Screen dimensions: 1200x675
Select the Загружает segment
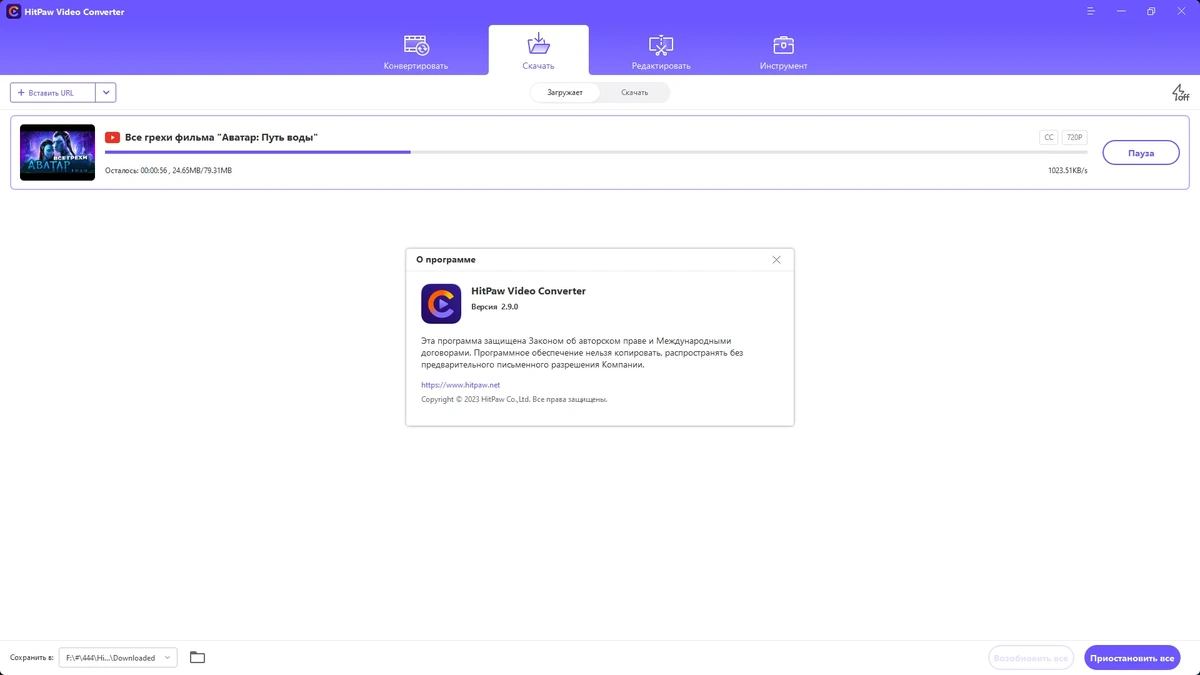[x=565, y=93]
